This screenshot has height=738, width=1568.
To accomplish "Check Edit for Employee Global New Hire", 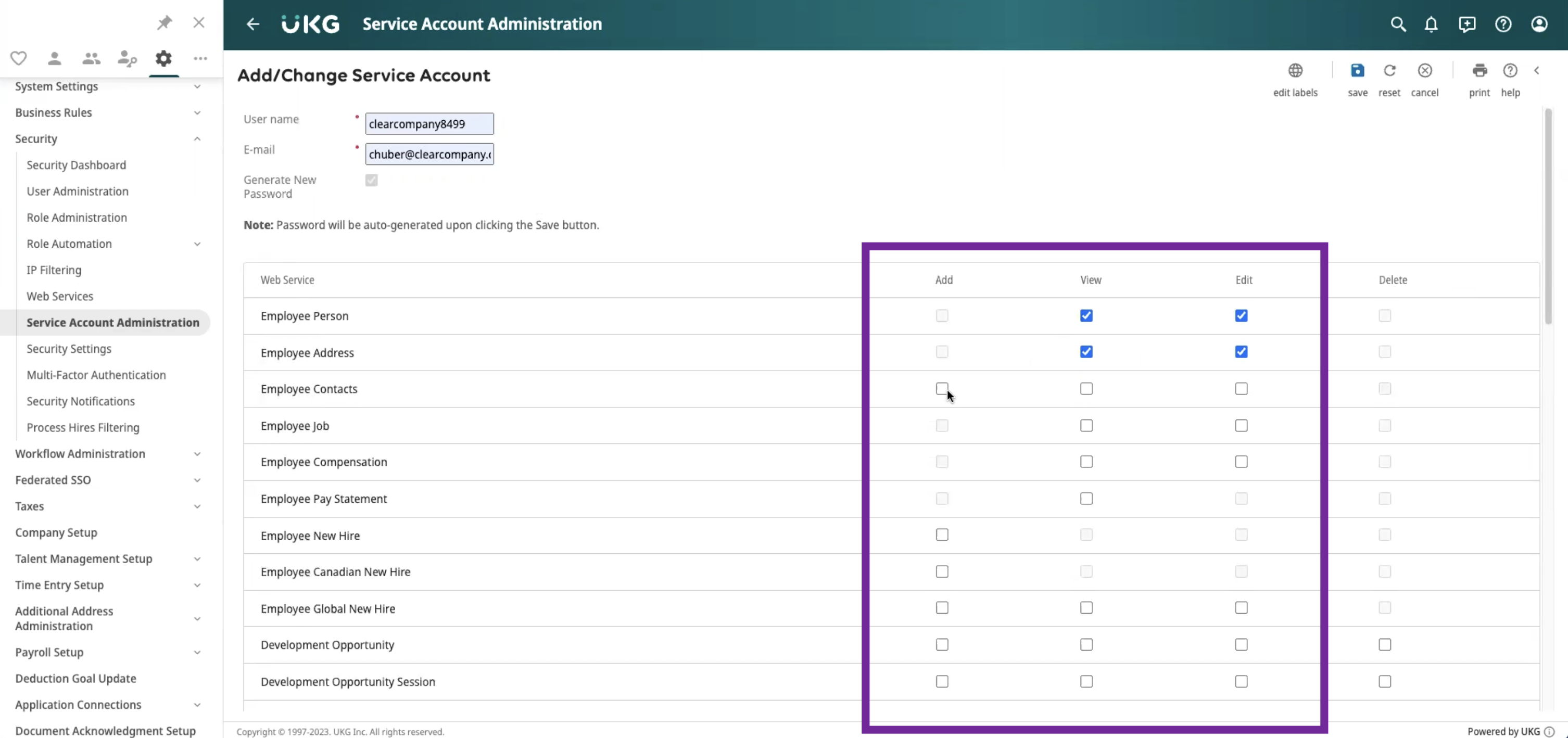I will (x=1241, y=608).
